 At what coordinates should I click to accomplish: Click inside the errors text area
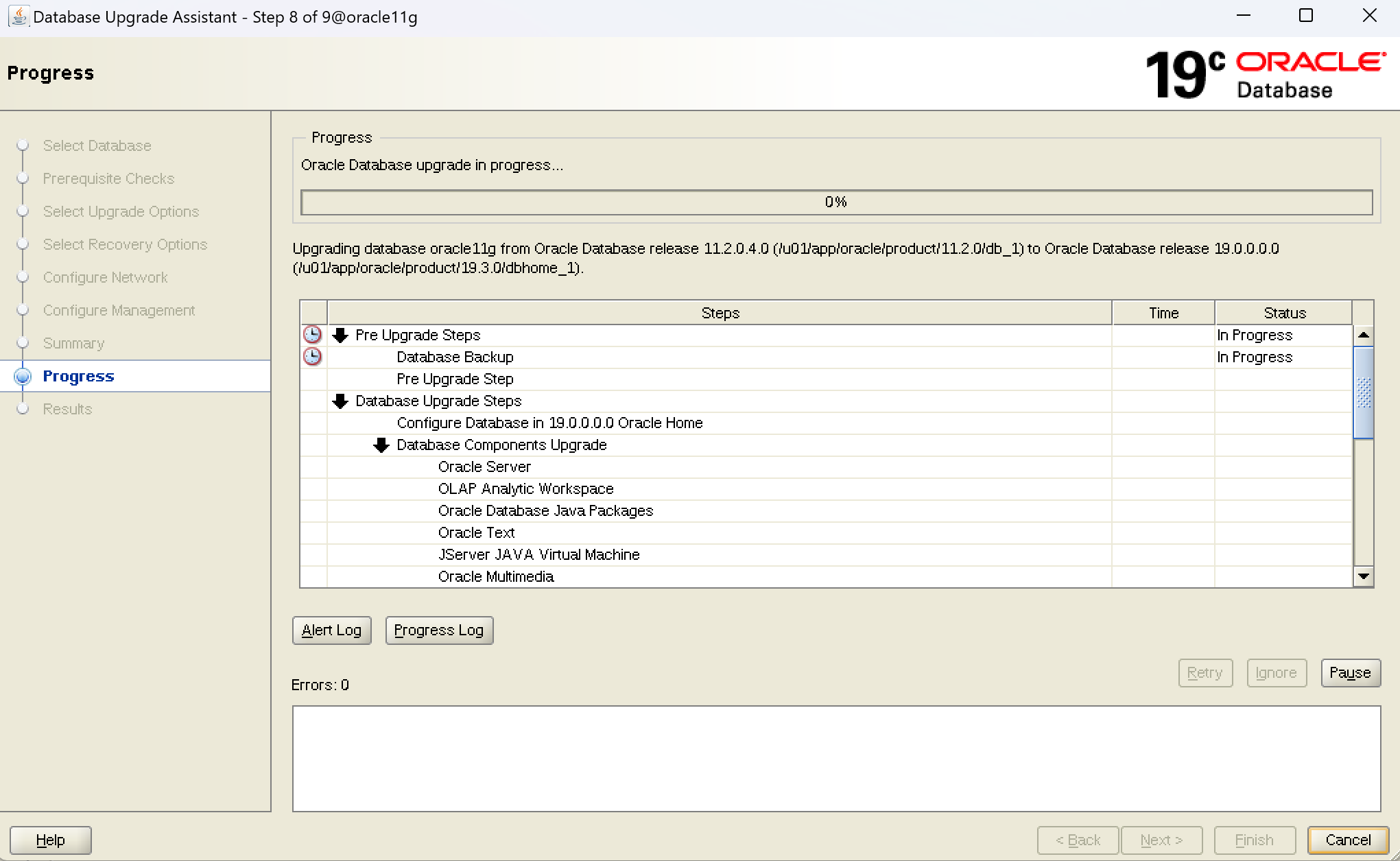836,758
